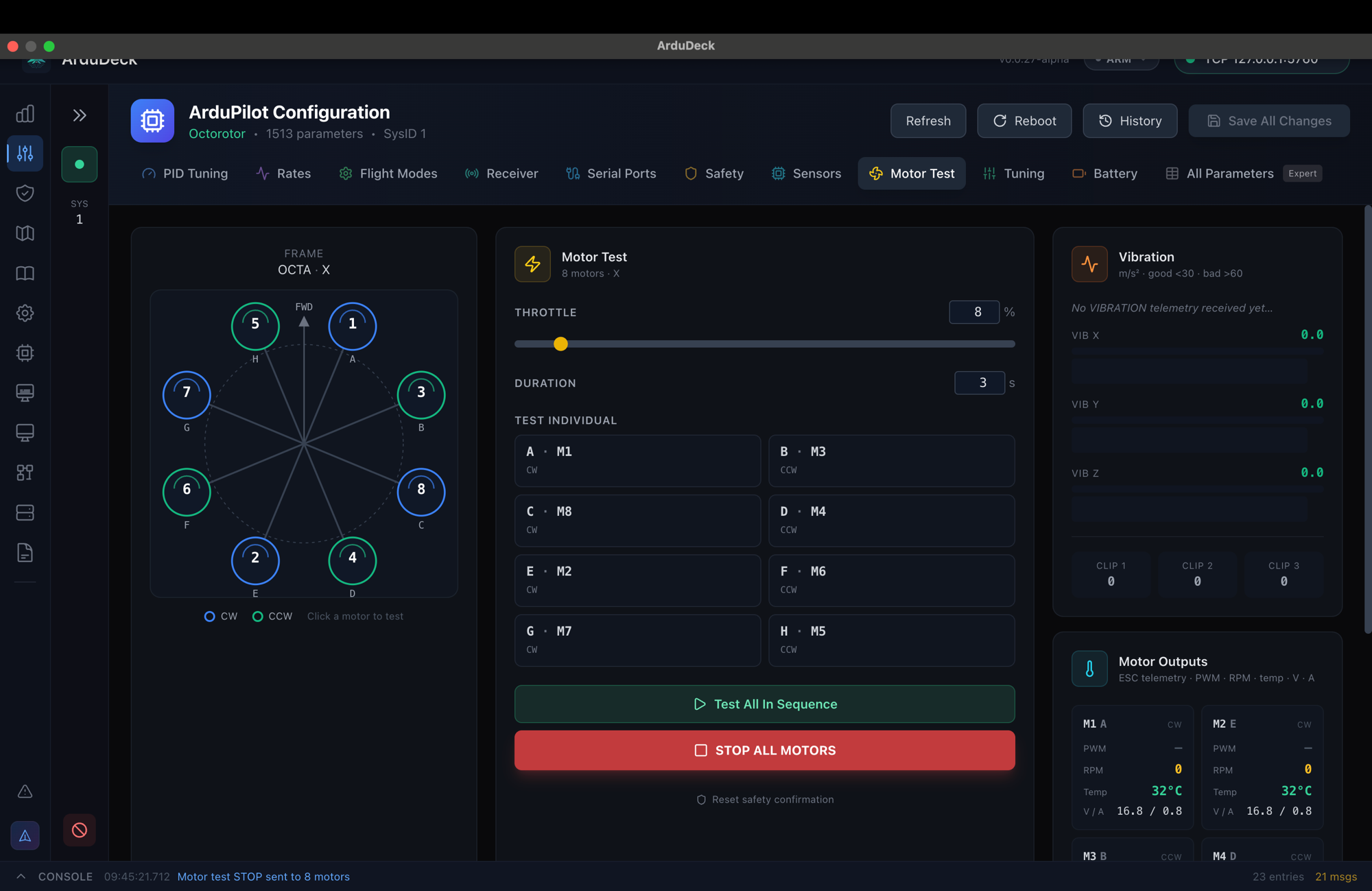Select the bar chart sidebar icon

pos(25,114)
